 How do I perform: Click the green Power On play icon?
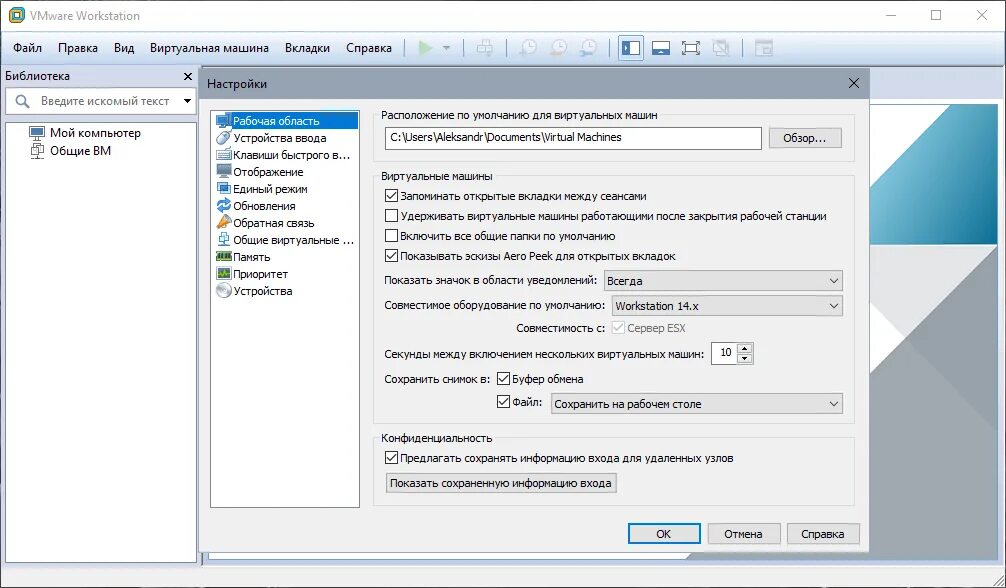[425, 48]
